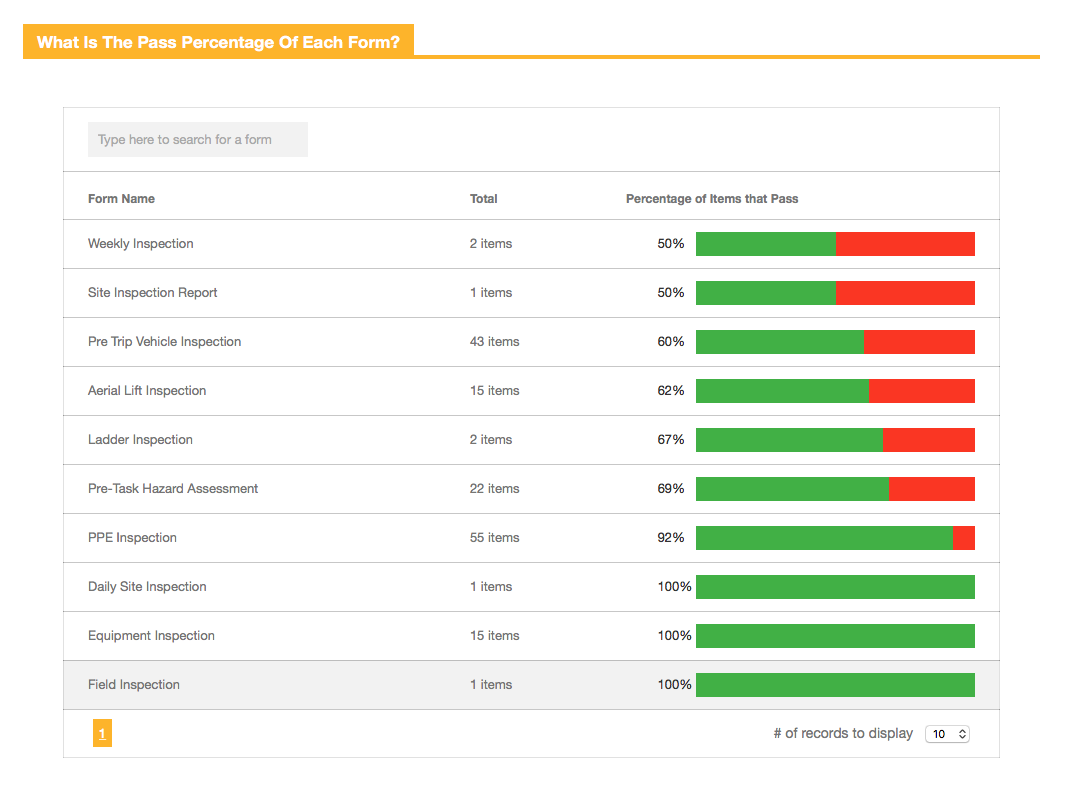Go to page 1 of results
The width and height of the screenshot is (1067, 785).
click(102, 733)
